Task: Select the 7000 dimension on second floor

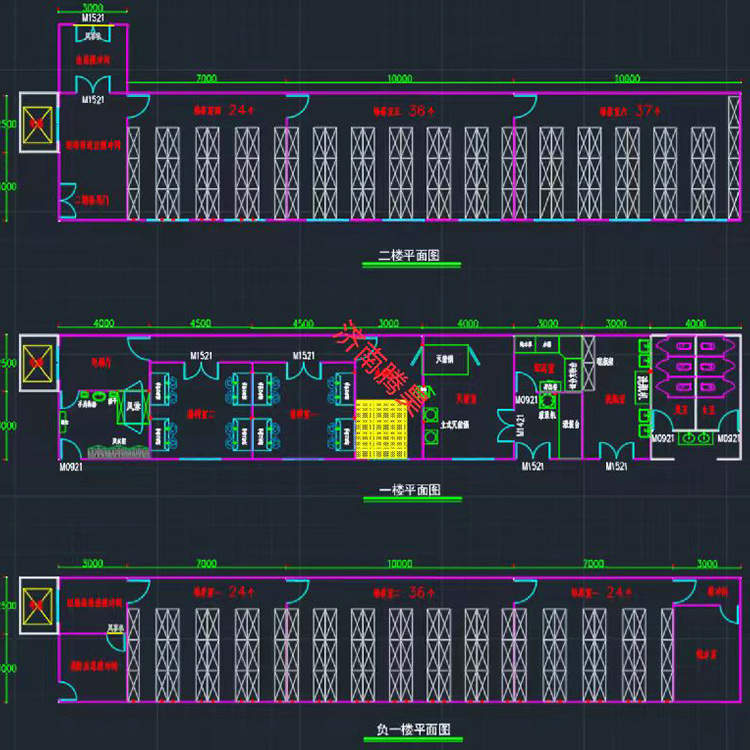Action: pos(206,78)
